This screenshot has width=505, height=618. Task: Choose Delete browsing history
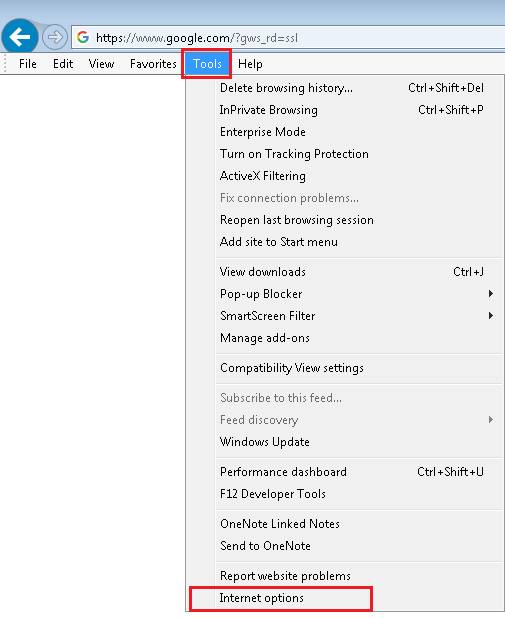pyautogui.click(x=345, y=88)
